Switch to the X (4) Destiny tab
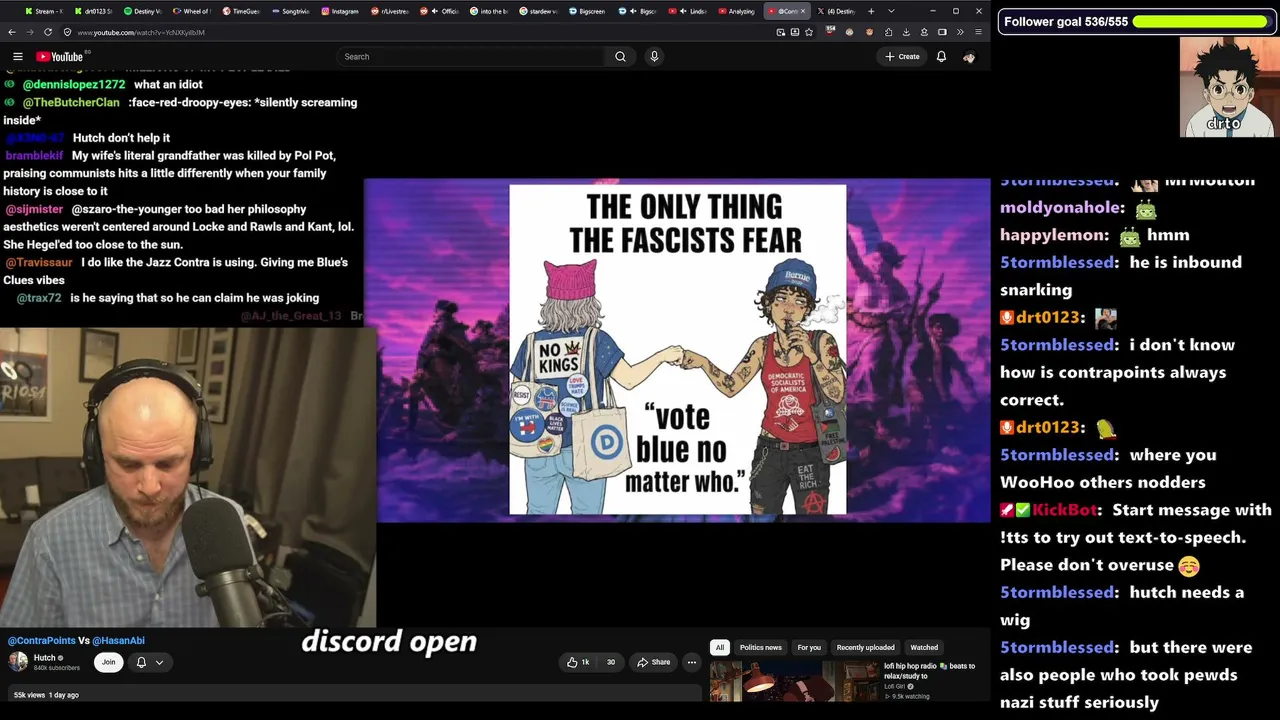The width and height of the screenshot is (1280, 720). click(x=838, y=11)
